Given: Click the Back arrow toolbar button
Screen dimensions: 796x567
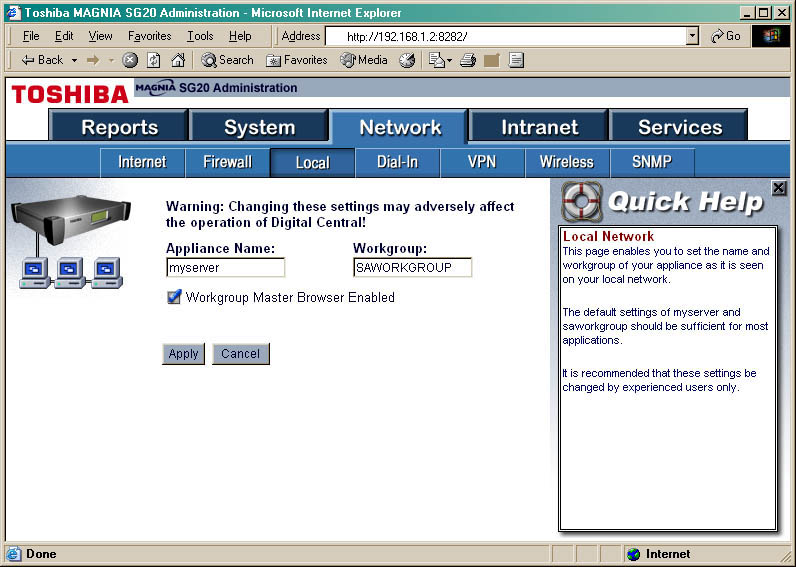Looking at the screenshot, I should pyautogui.click(x=42, y=60).
